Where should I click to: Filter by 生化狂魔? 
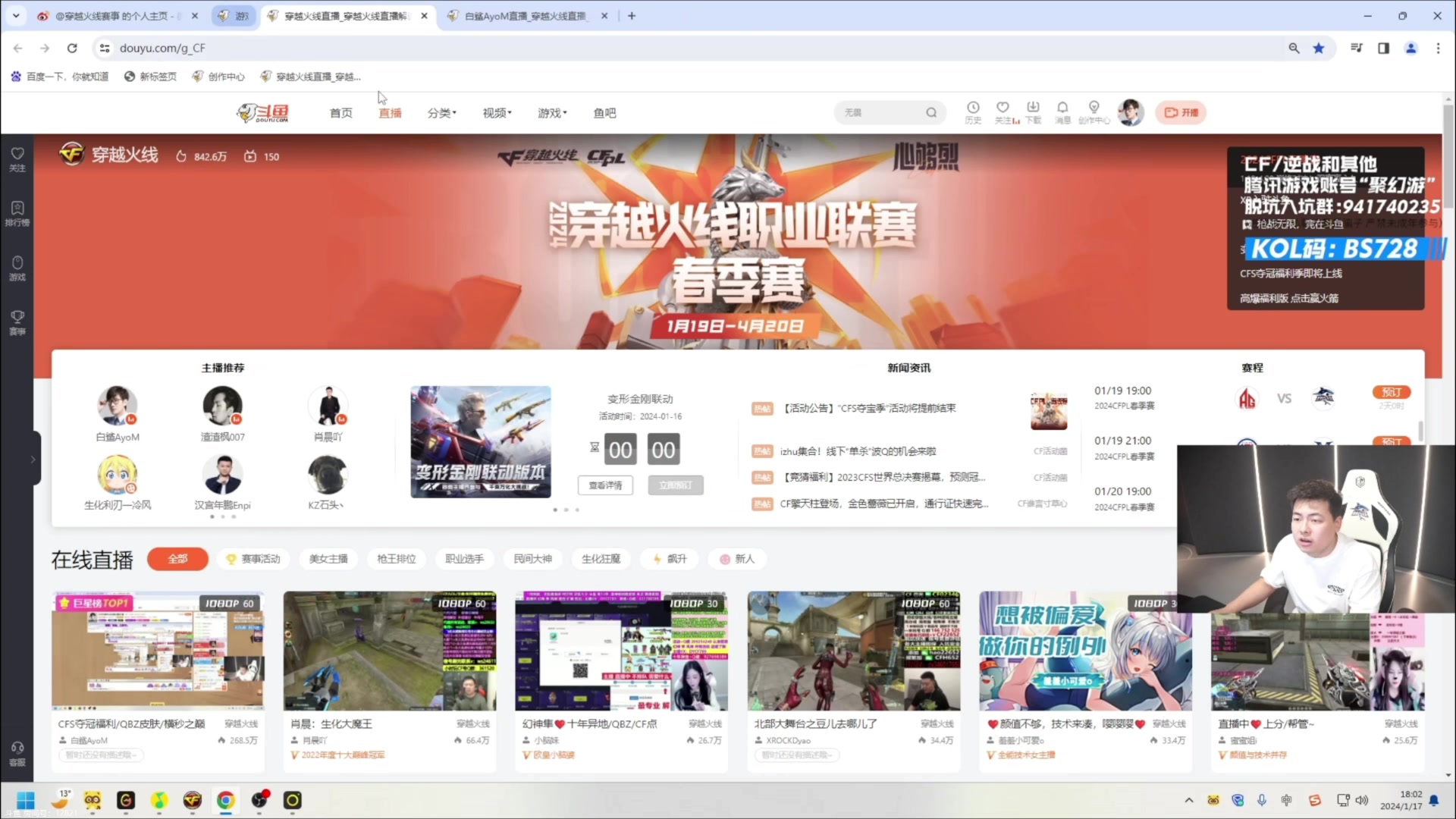(x=601, y=559)
